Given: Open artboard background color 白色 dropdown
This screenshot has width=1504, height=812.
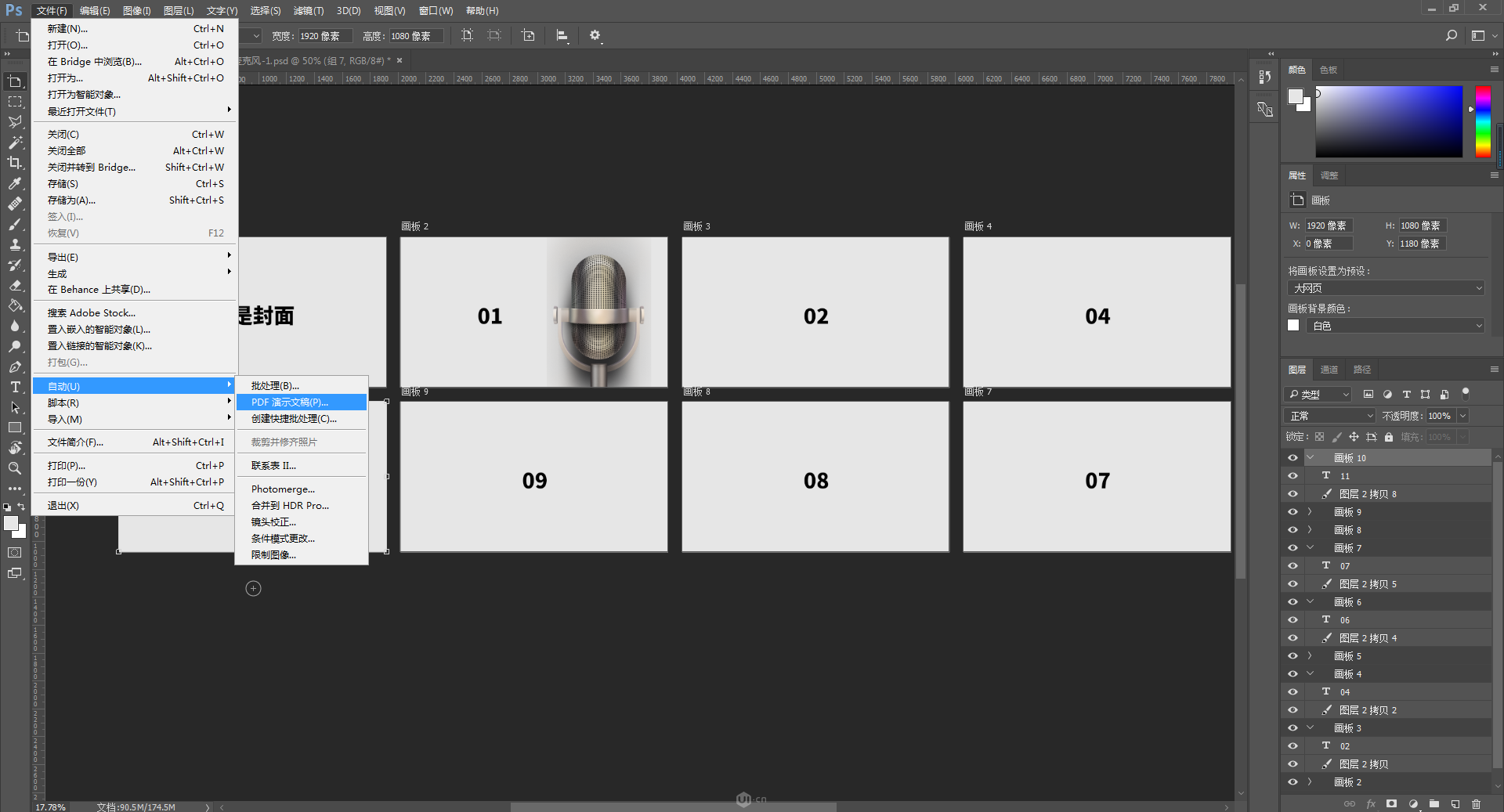Looking at the screenshot, I should [1395, 326].
